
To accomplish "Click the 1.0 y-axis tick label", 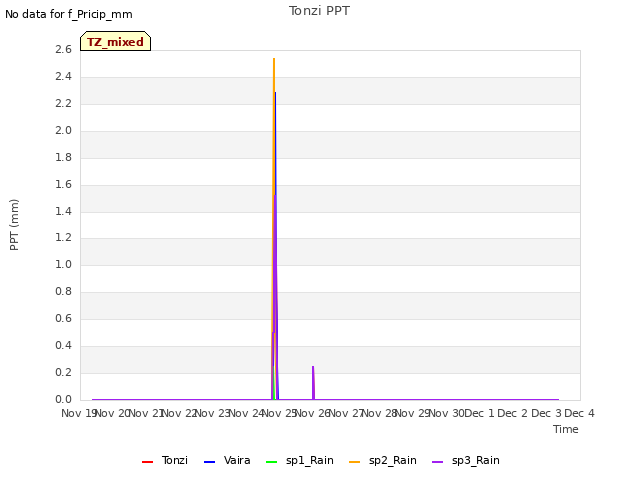I will 64,265.
